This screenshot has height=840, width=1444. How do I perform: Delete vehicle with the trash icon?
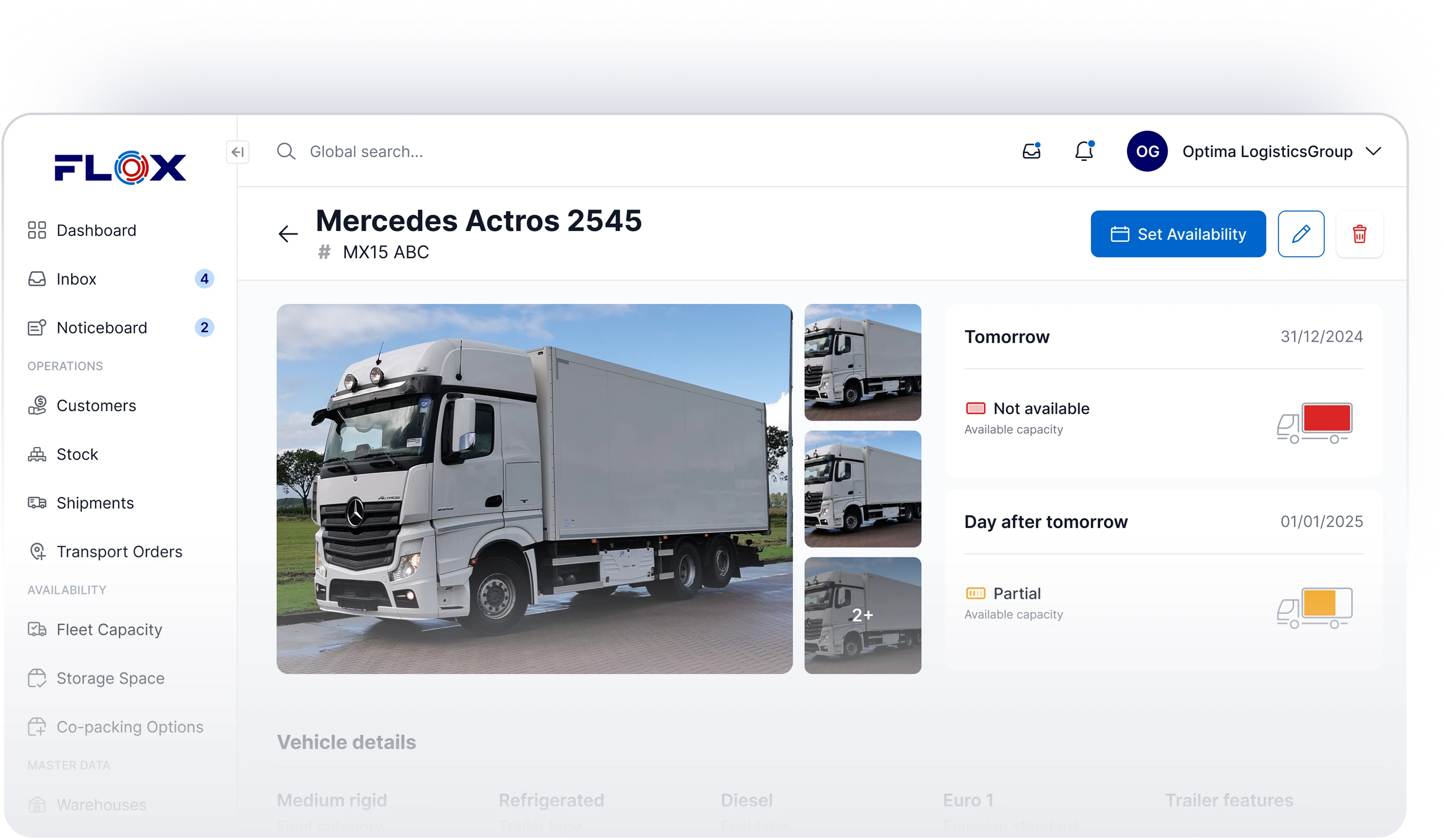point(1359,234)
